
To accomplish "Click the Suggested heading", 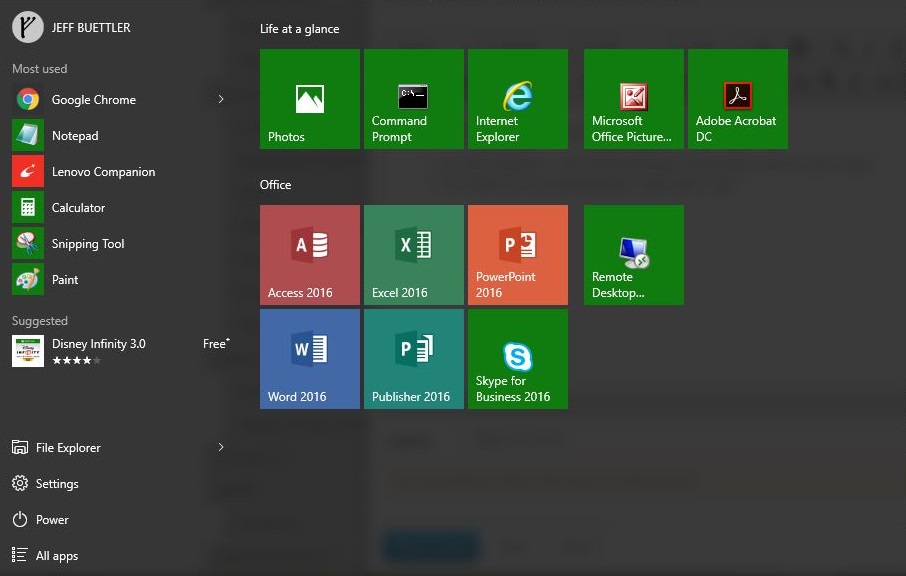I will click(40, 321).
